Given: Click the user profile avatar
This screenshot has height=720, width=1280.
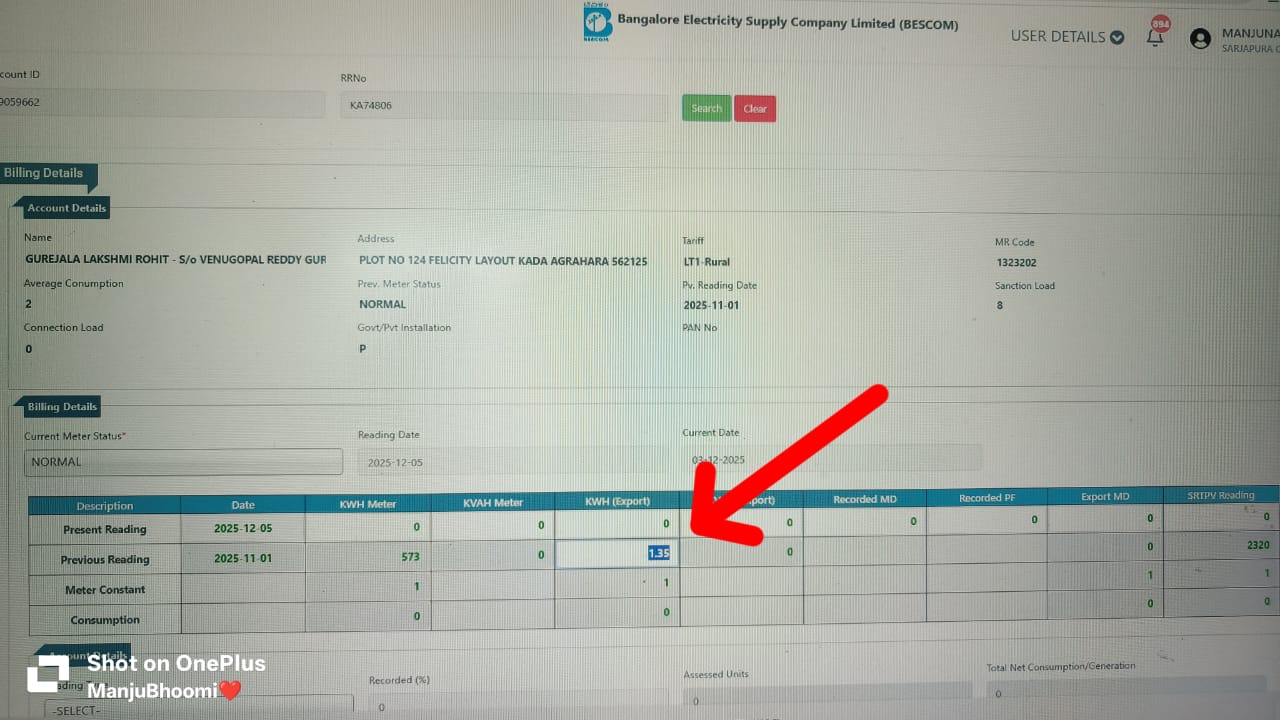Looking at the screenshot, I should (x=1200, y=39).
